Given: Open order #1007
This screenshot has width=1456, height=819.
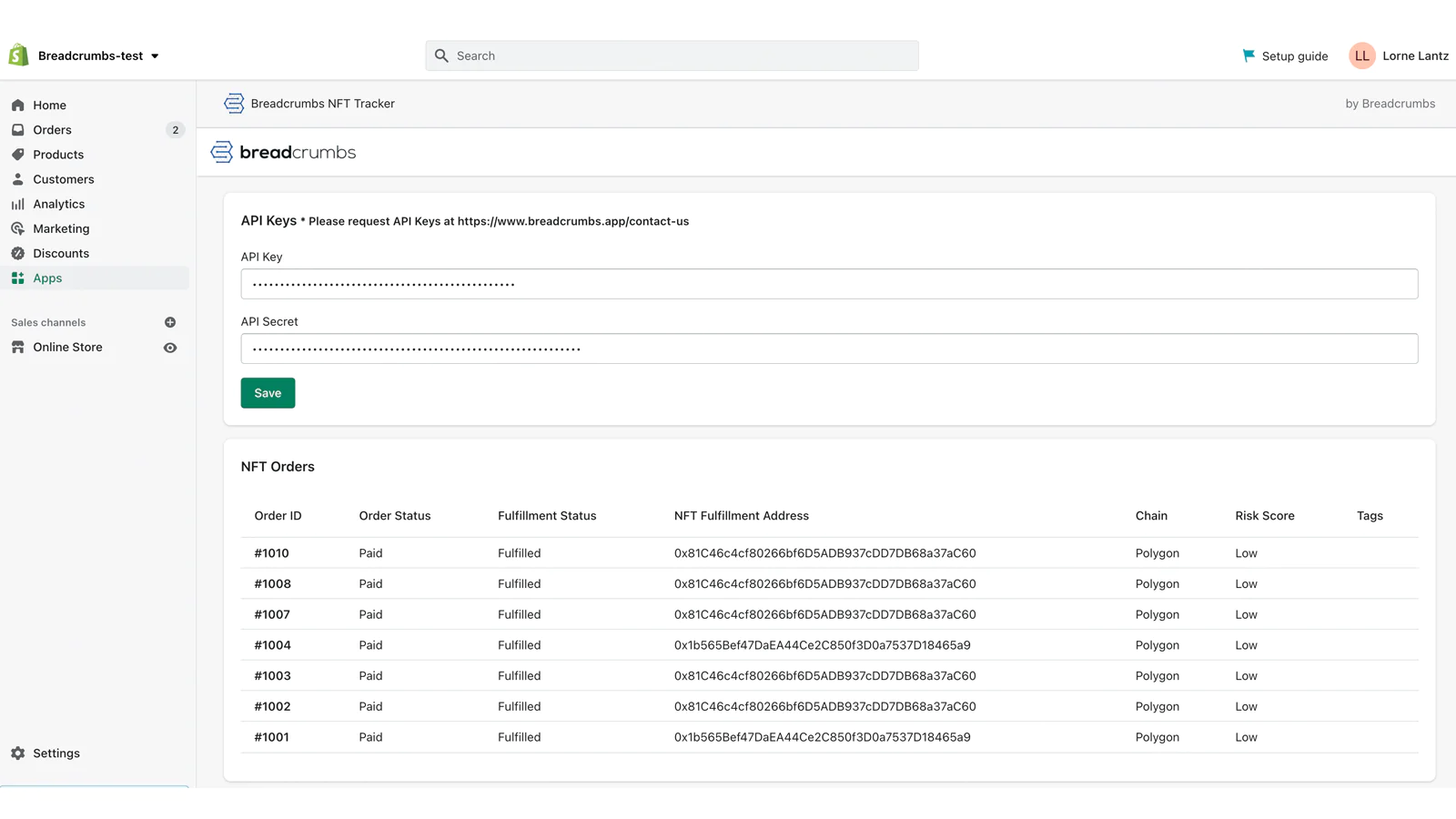Looking at the screenshot, I should 272,614.
